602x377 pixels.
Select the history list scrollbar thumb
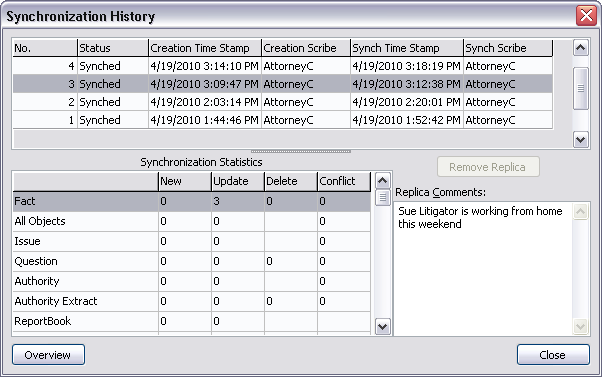tap(580, 88)
